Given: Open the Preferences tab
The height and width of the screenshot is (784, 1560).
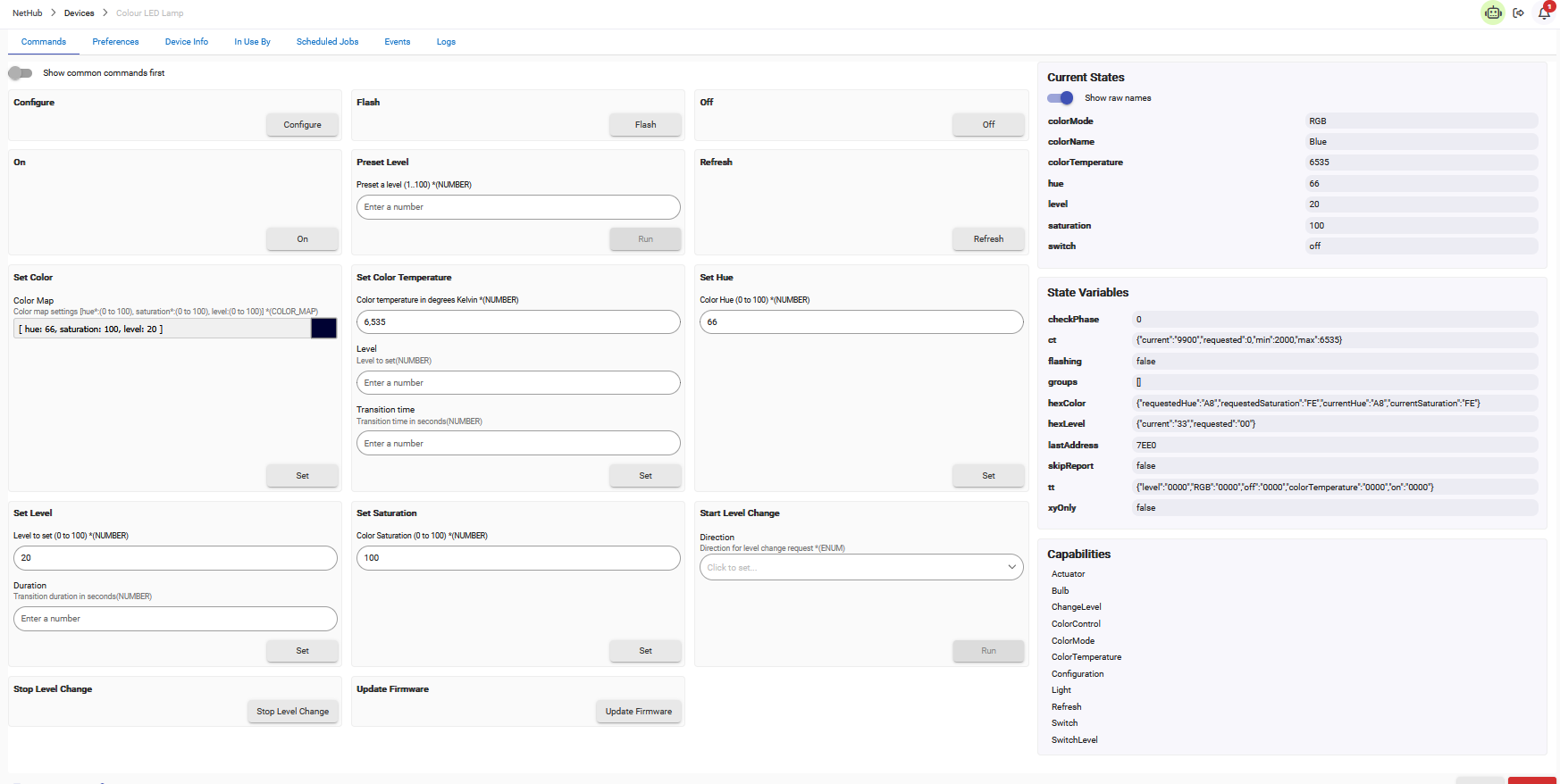Looking at the screenshot, I should click(115, 42).
